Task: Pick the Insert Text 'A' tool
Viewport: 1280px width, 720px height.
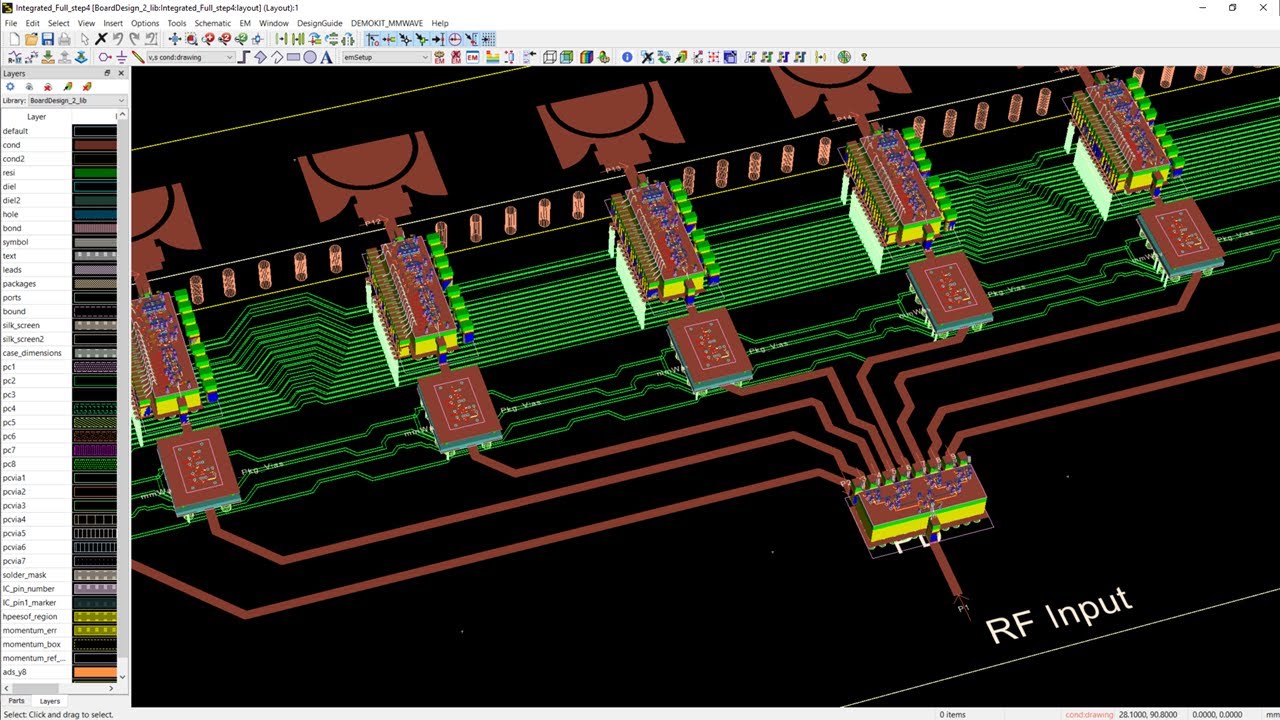Action: tap(326, 57)
